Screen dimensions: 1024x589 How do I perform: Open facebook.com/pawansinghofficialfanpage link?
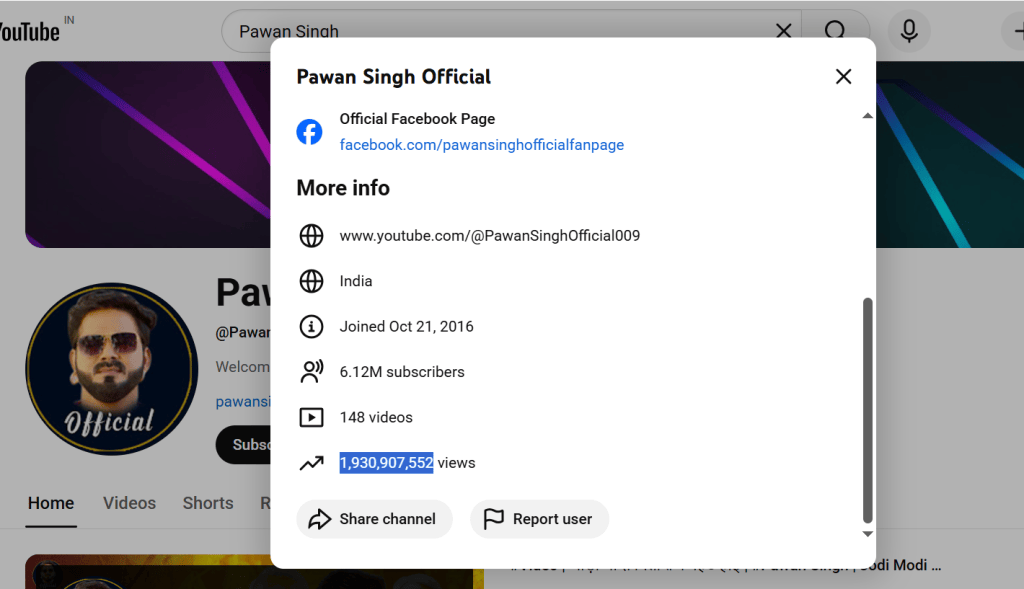481,145
